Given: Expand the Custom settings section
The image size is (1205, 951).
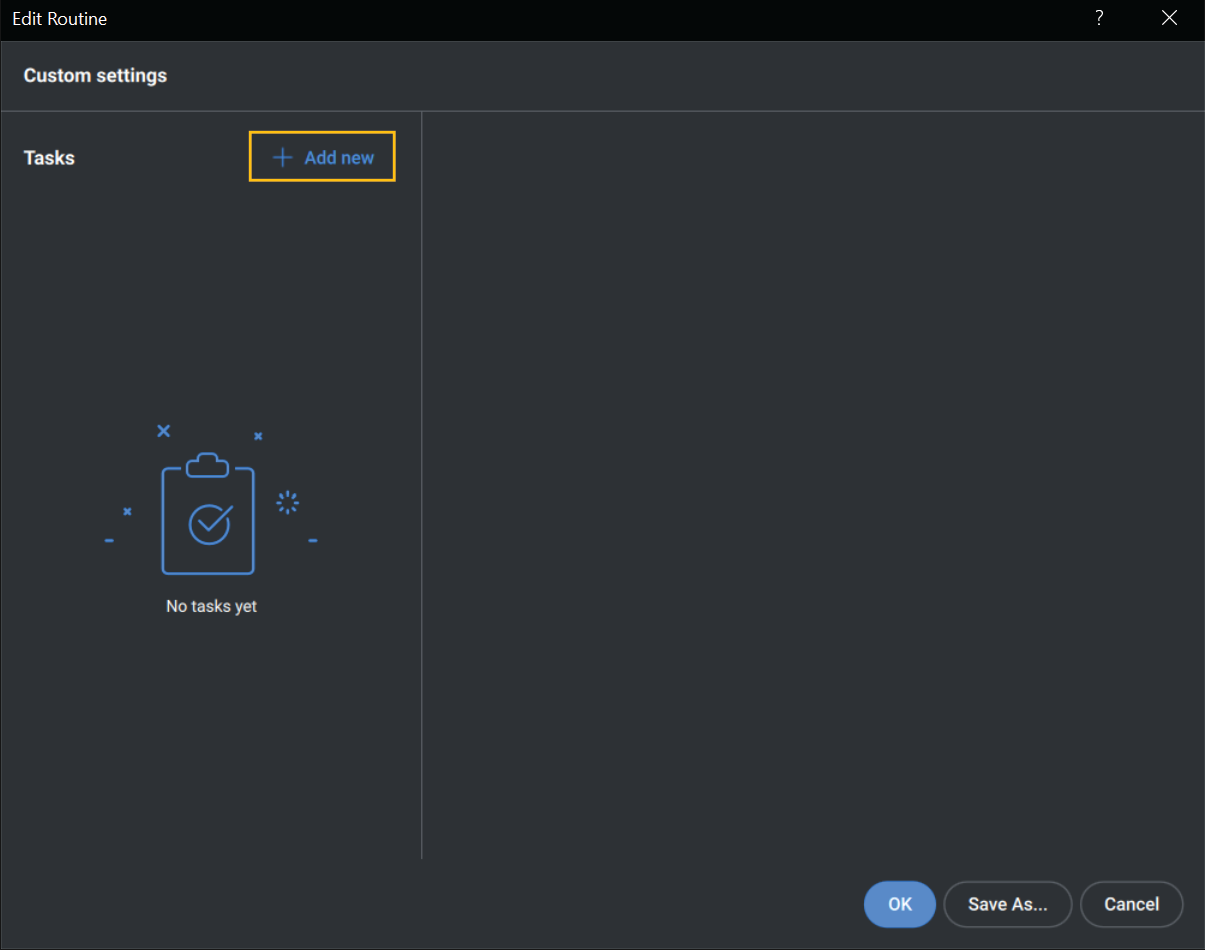Looking at the screenshot, I should pos(95,75).
